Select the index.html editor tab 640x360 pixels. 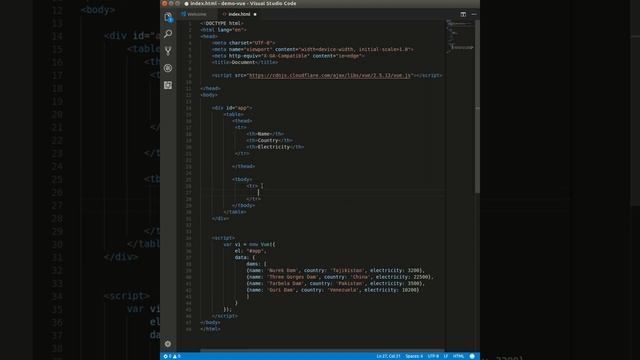coord(239,14)
